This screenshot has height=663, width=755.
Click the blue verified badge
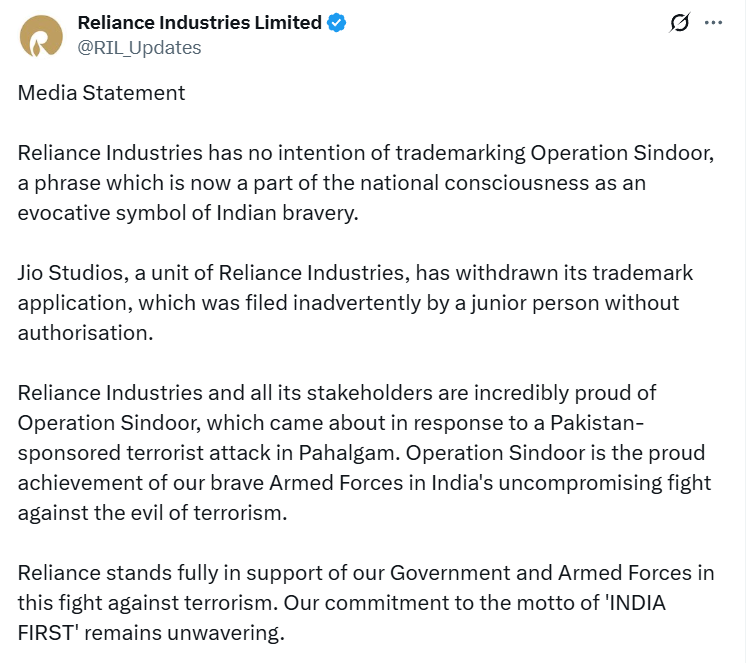[x=337, y=23]
